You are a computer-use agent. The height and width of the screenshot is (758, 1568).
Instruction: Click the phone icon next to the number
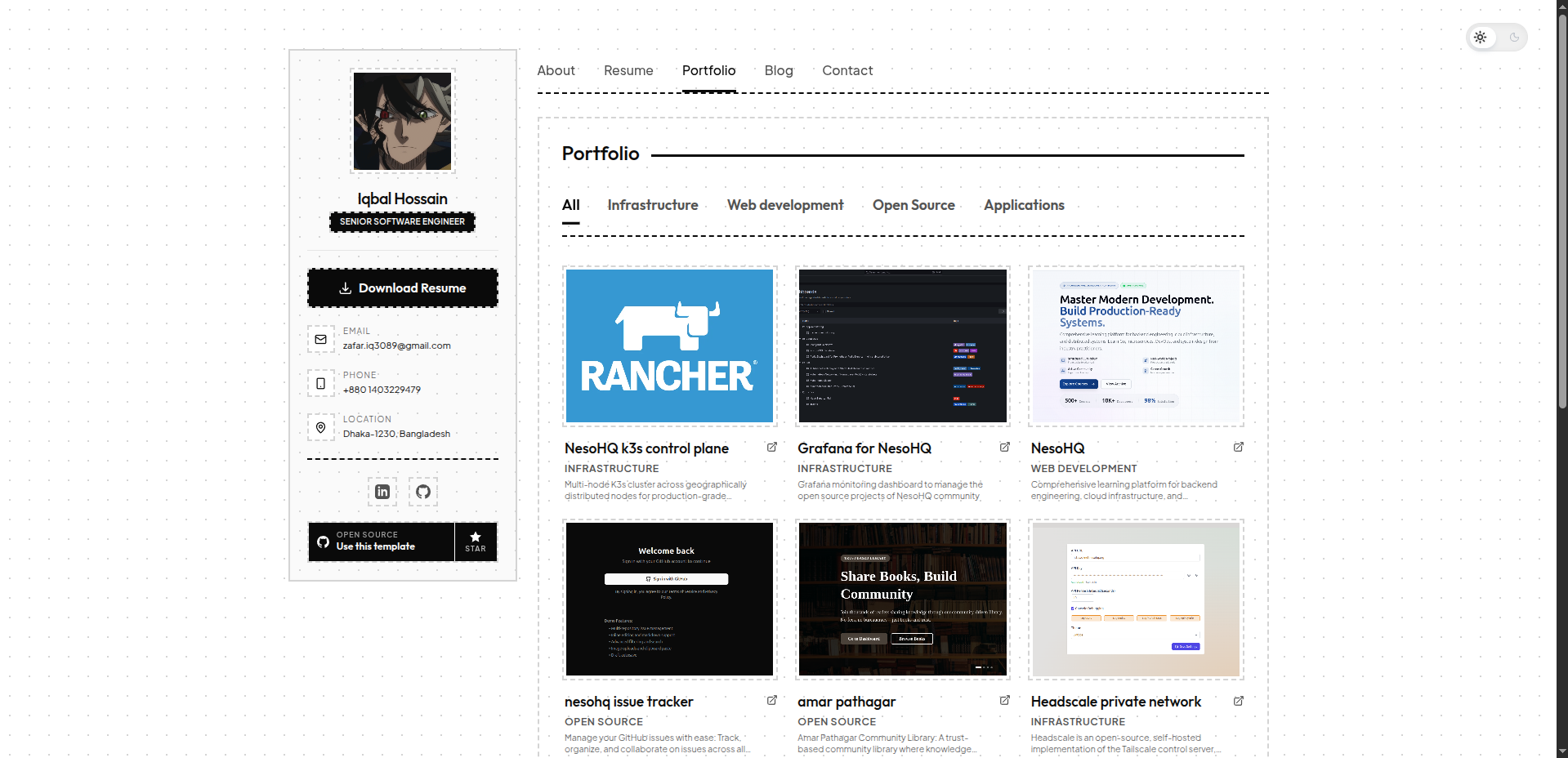point(320,383)
